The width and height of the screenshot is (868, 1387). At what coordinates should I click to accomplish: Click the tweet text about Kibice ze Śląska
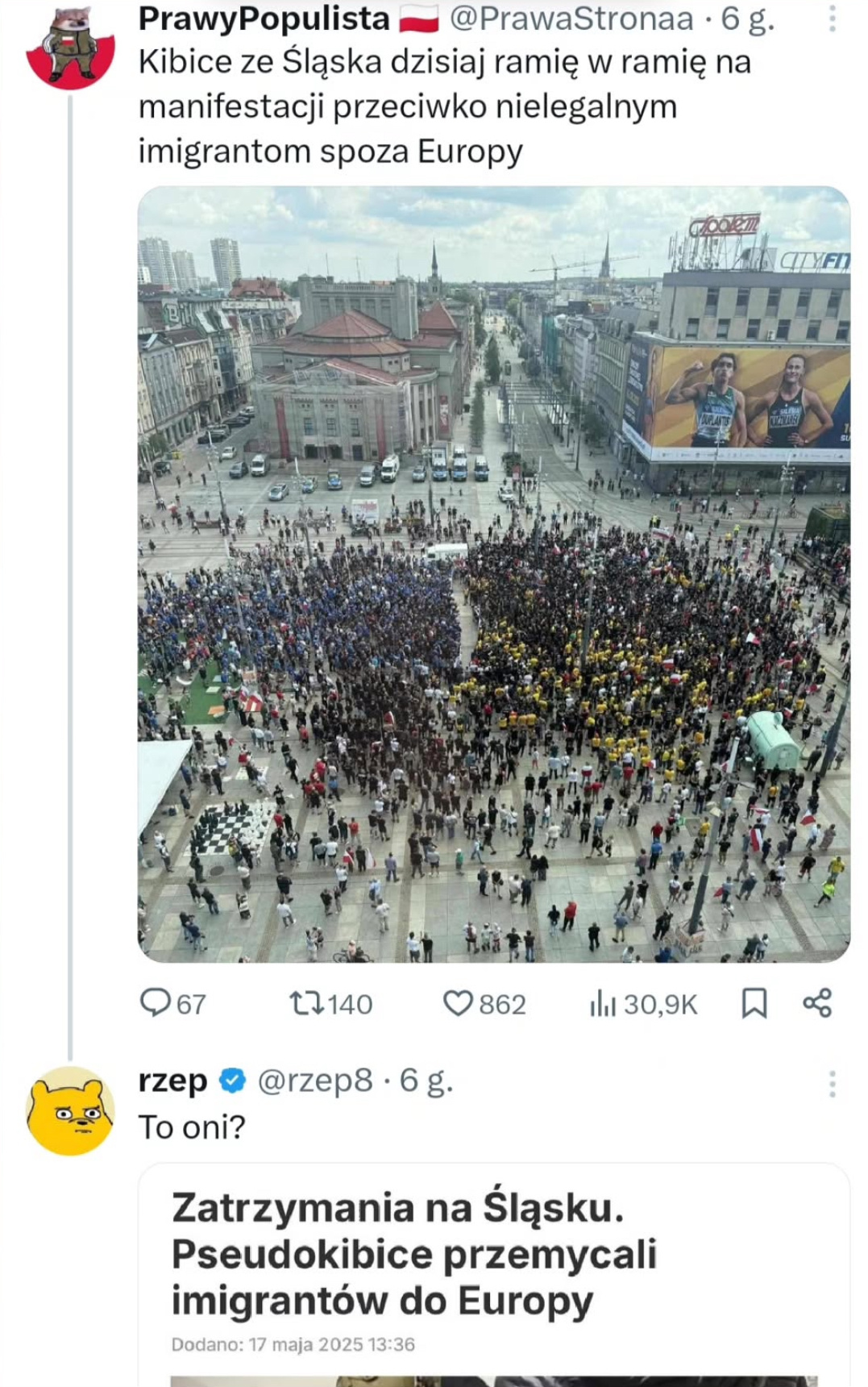tap(444, 106)
